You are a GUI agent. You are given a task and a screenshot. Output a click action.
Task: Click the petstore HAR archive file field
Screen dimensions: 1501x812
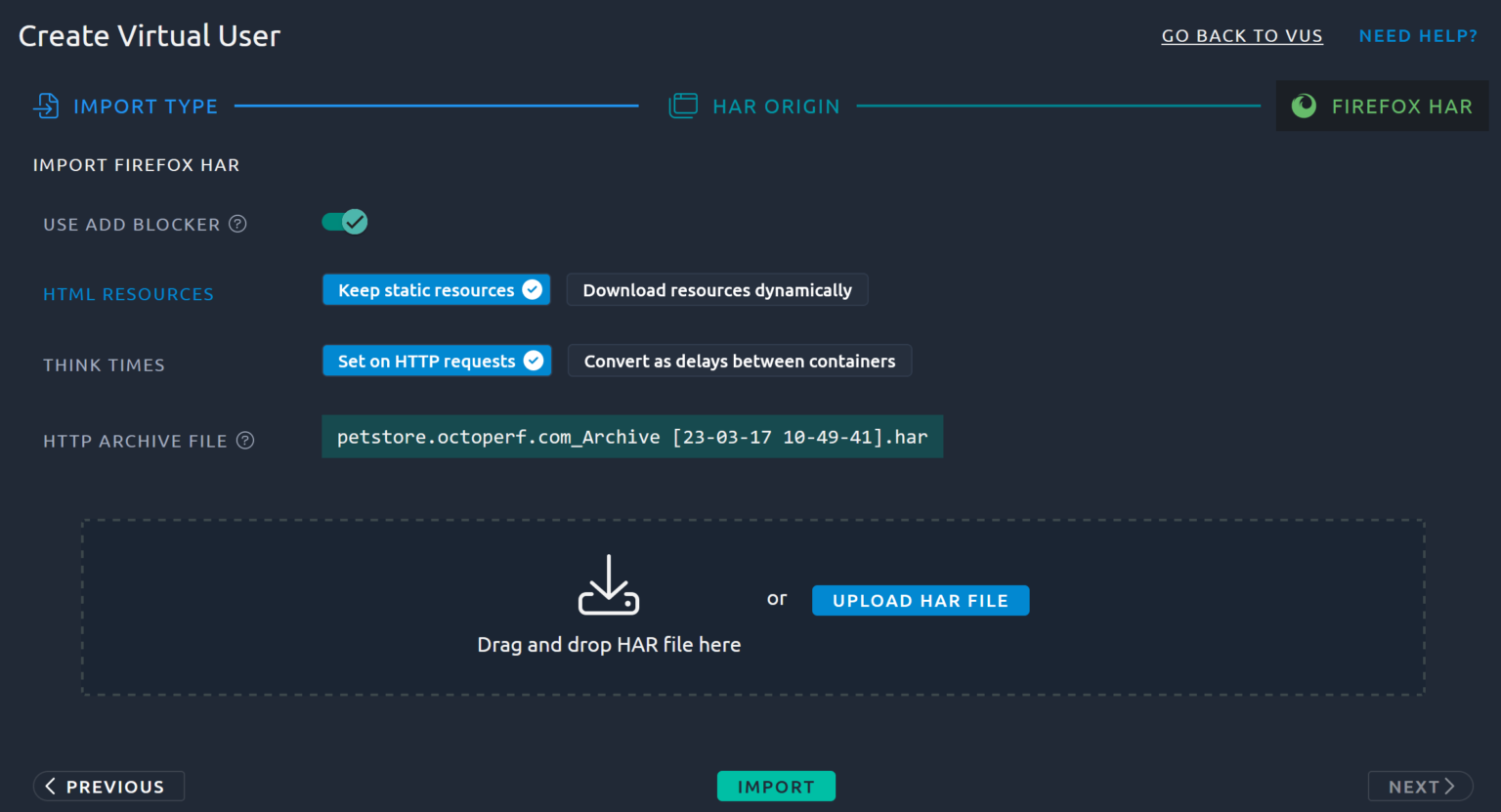click(631, 438)
